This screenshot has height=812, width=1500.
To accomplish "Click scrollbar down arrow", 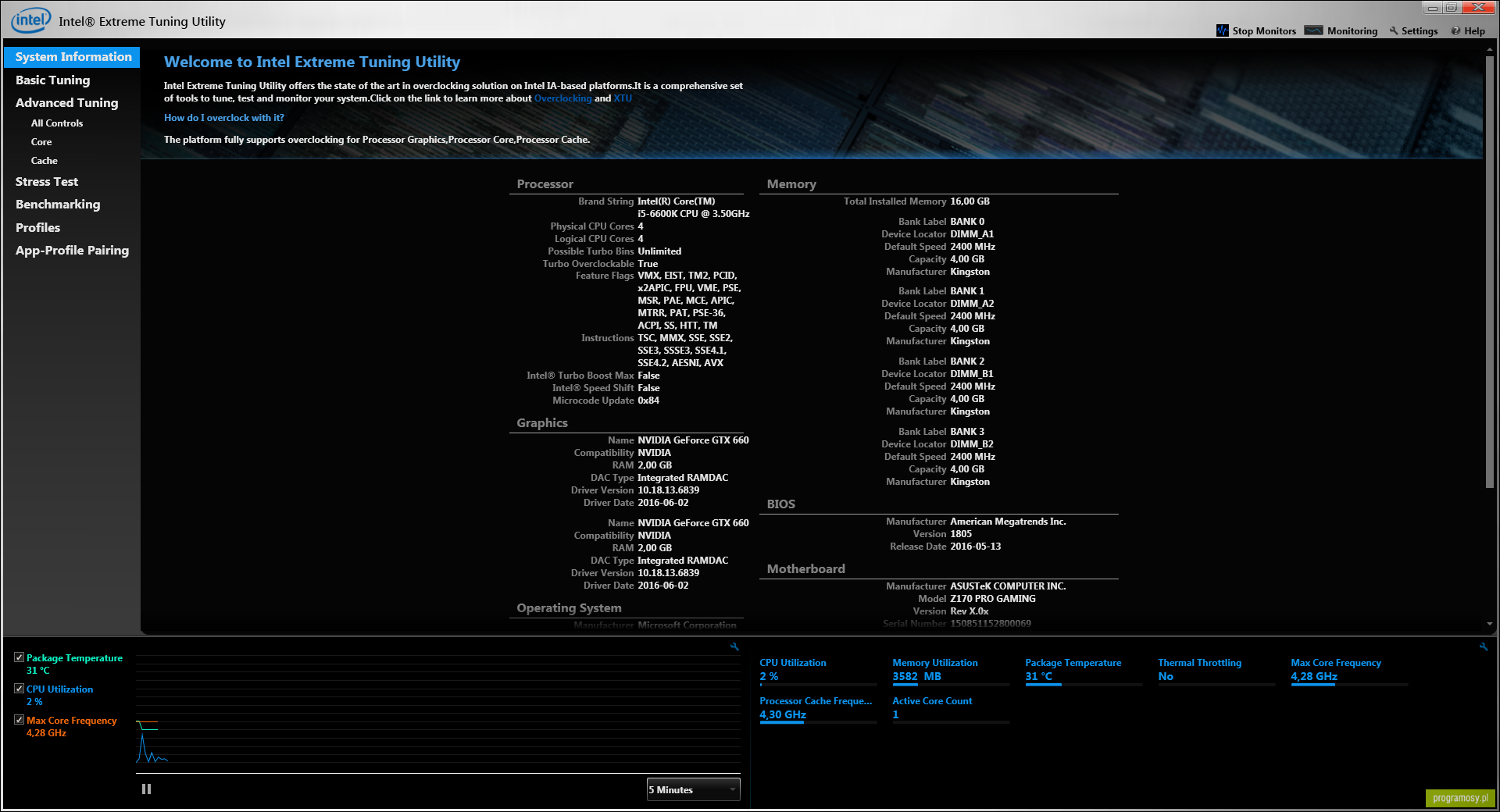I will pyautogui.click(x=1490, y=624).
